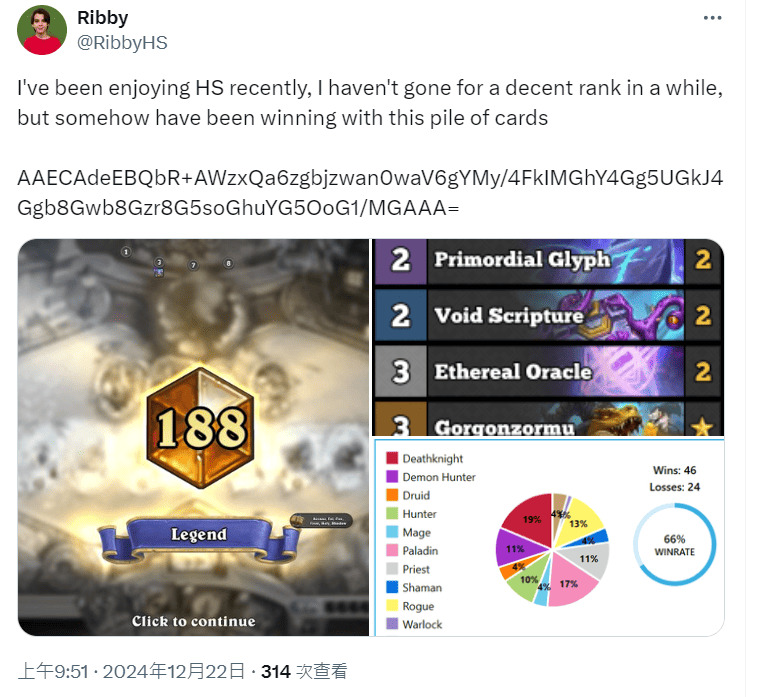
Task: Click the blue Legend ribbon banner
Action: (x=199, y=537)
